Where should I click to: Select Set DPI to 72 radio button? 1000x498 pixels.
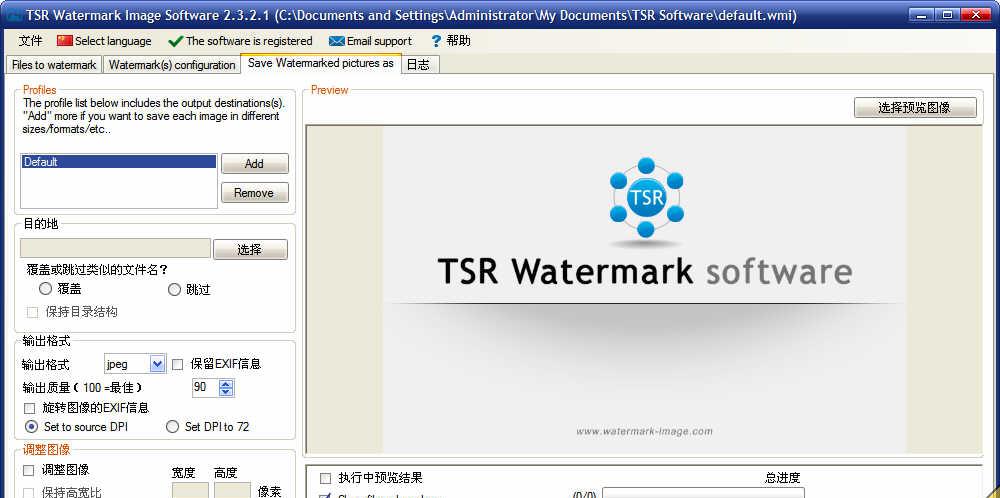(x=172, y=427)
